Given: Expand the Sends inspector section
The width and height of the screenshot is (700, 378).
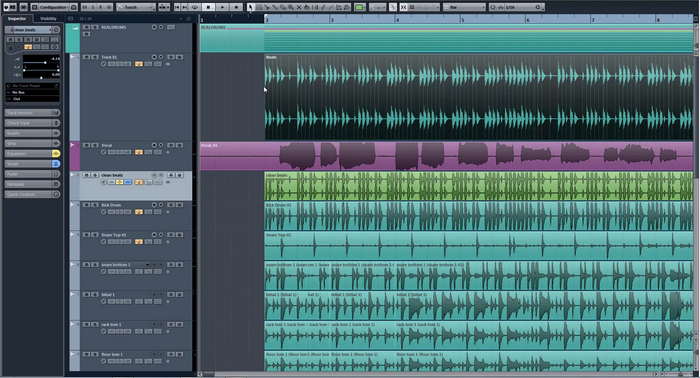Looking at the screenshot, I should [x=29, y=164].
